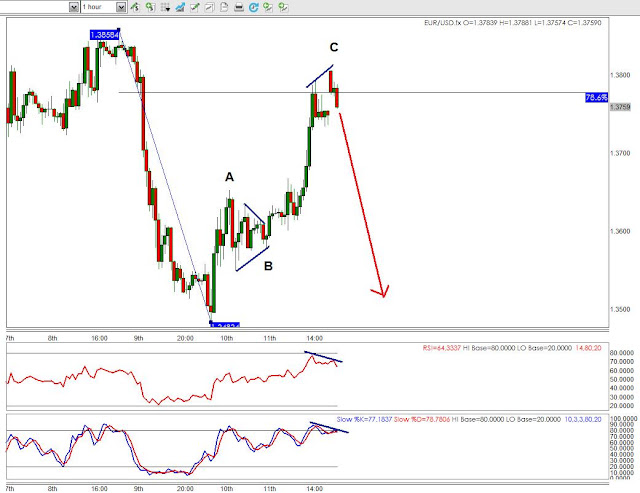Image resolution: width=640 pixels, height=493 pixels.
Task: Open the 1 hour timeframe dropdown
Action: click(x=121, y=7)
